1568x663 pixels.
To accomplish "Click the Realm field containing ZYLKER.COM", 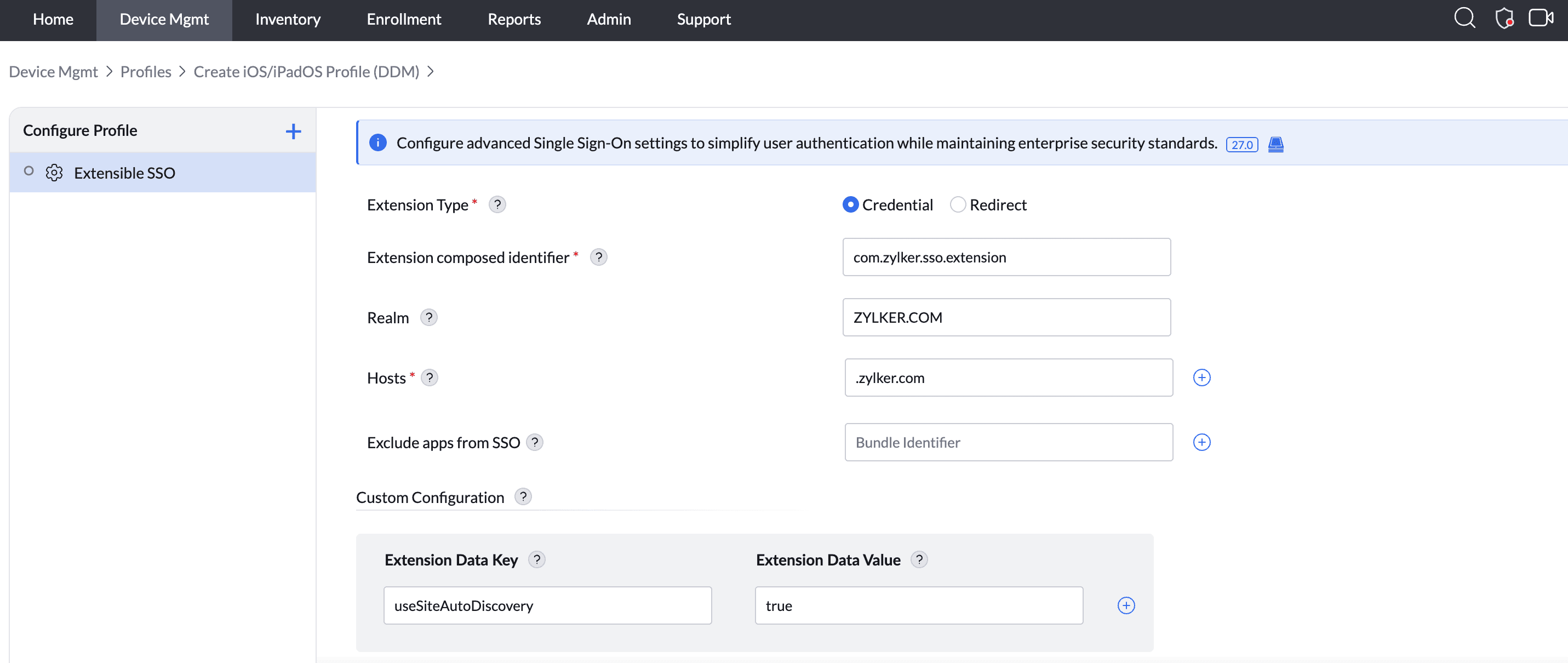I will click(x=1006, y=317).
